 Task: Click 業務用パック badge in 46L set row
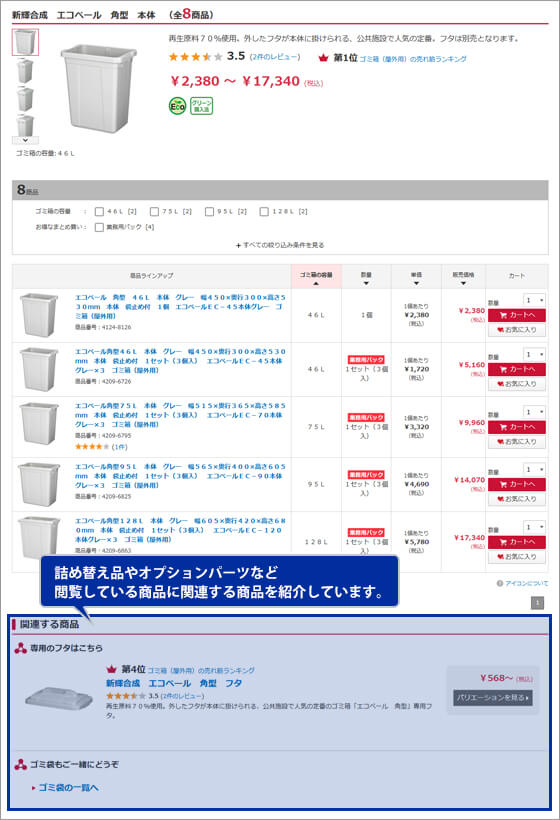coord(366,360)
